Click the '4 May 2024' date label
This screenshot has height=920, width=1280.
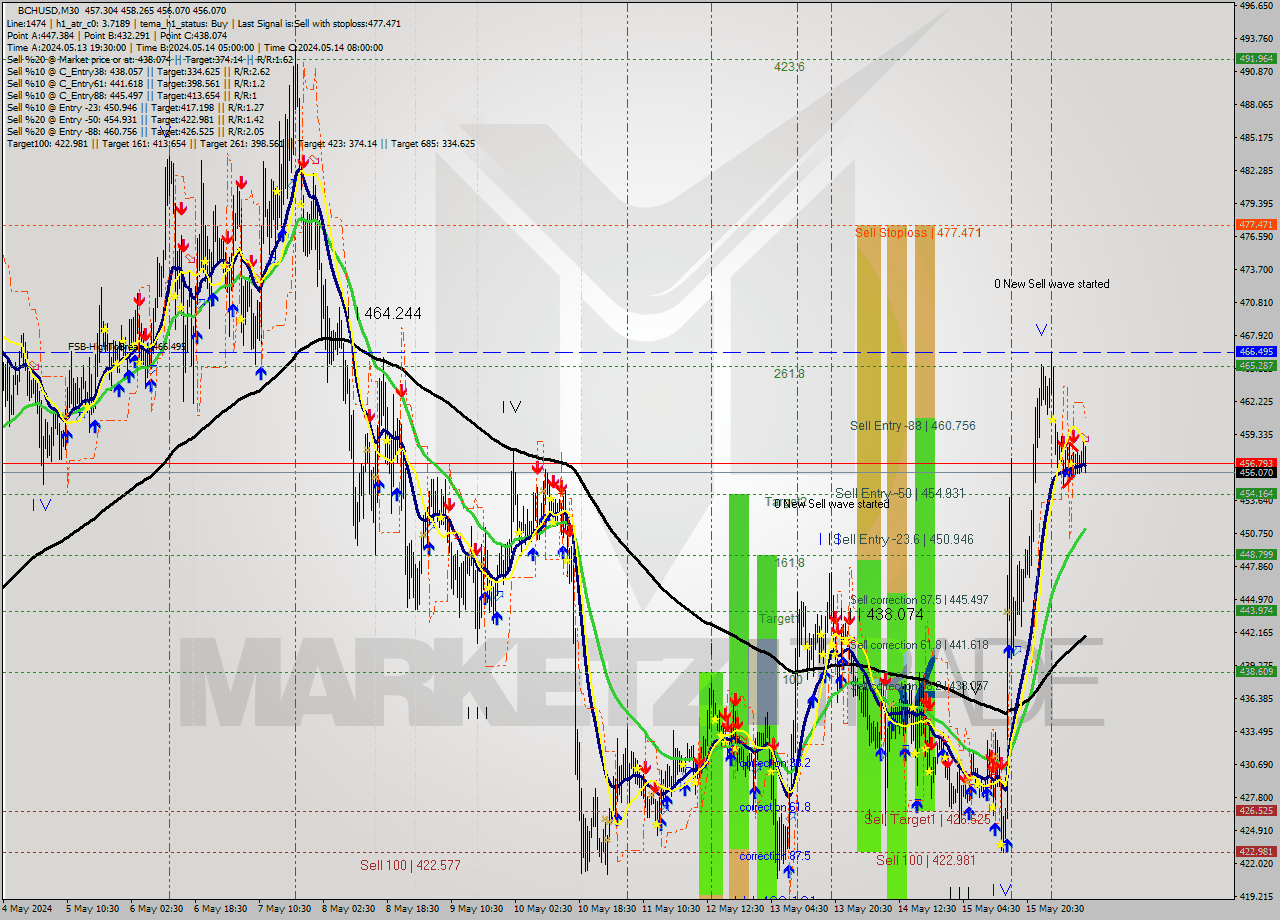point(25,910)
